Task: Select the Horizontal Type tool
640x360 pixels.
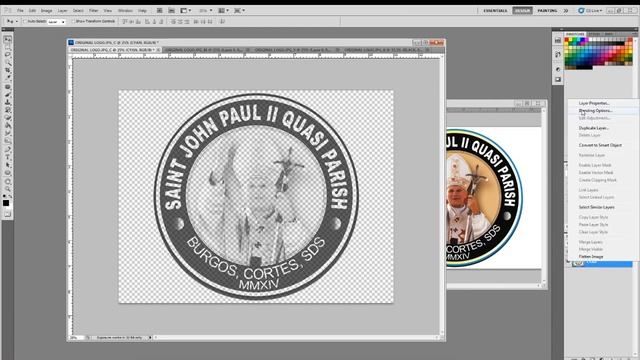Action: tap(7, 157)
